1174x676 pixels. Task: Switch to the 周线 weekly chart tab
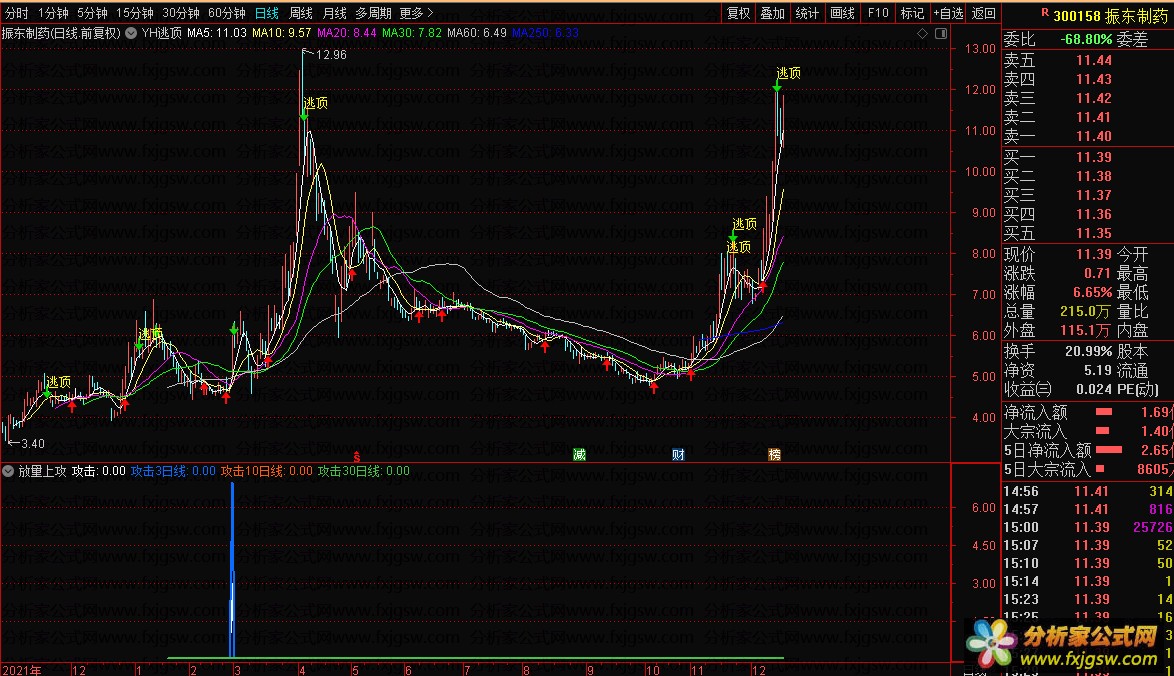tap(301, 13)
